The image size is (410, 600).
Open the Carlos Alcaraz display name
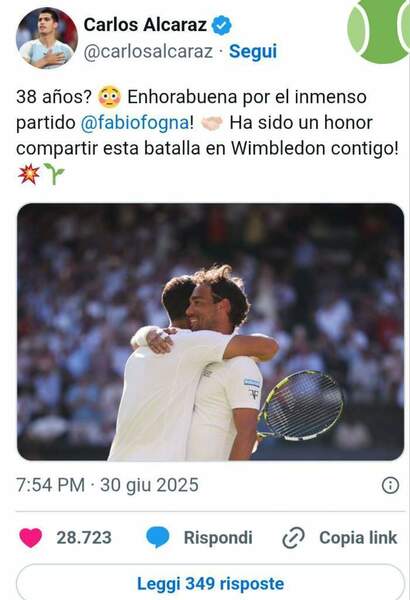(x=145, y=25)
